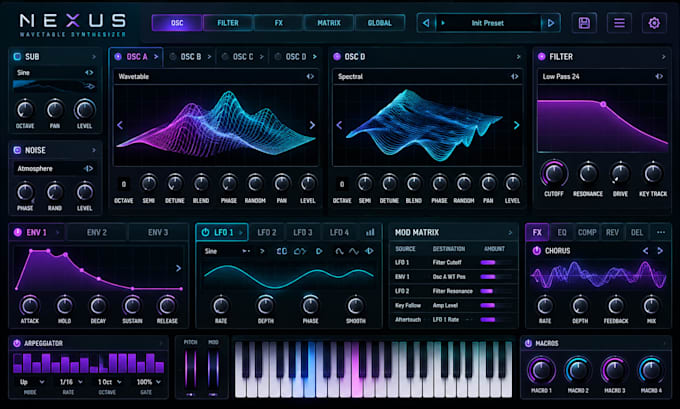
Task: Select previous Chorus effect with left arrow
Action: click(x=645, y=251)
